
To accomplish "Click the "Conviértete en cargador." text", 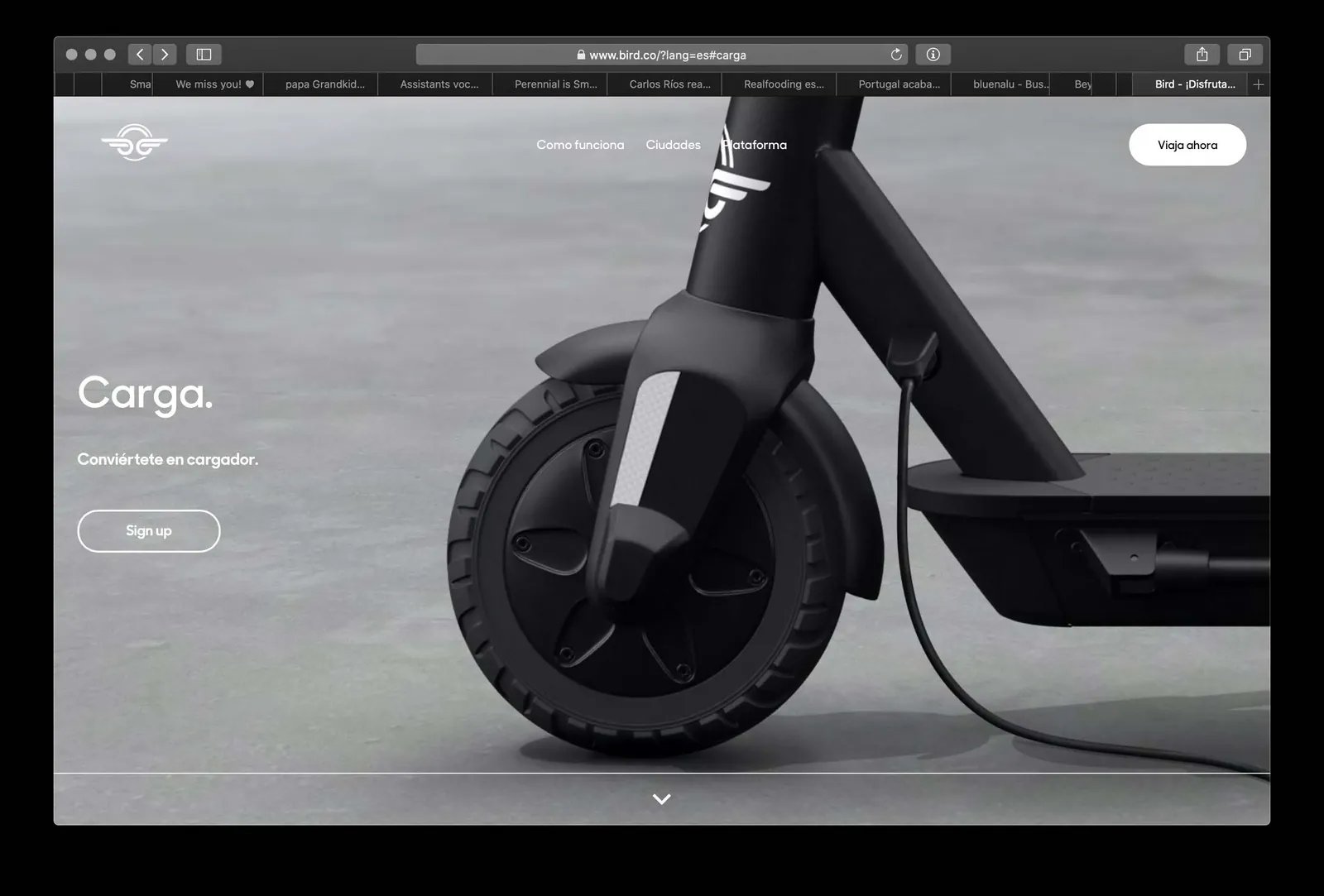I will 168,459.
